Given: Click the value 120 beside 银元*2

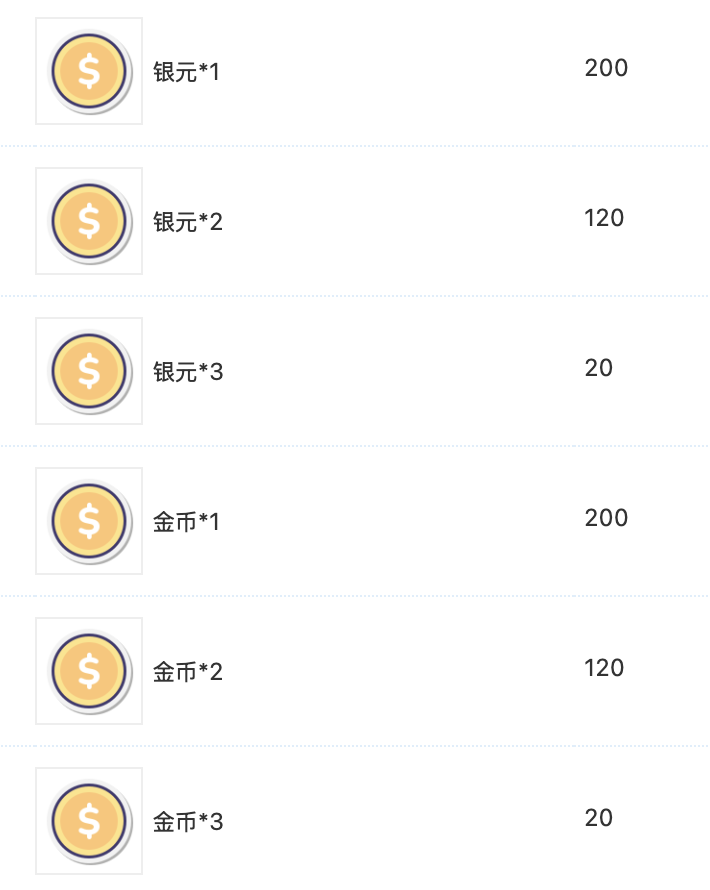Looking at the screenshot, I should (602, 218).
